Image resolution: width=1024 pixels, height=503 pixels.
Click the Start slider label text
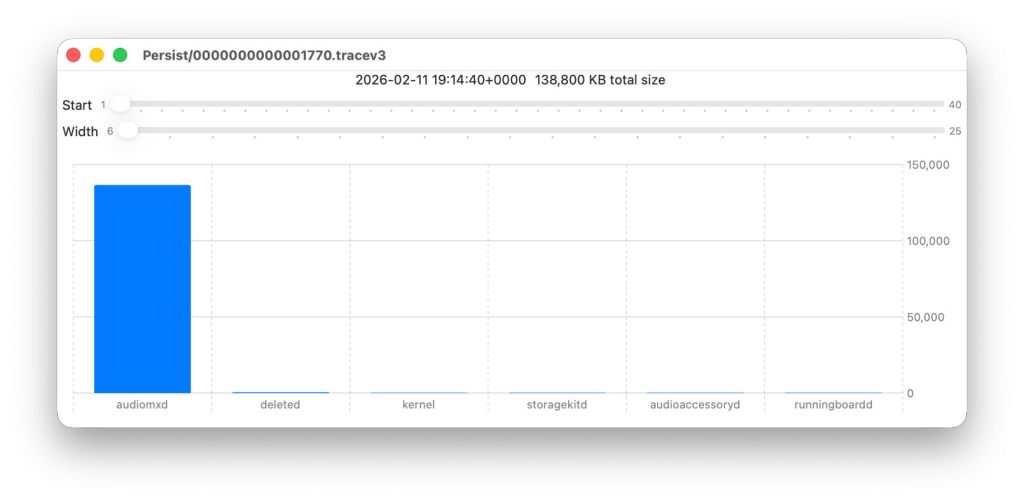[x=77, y=105]
